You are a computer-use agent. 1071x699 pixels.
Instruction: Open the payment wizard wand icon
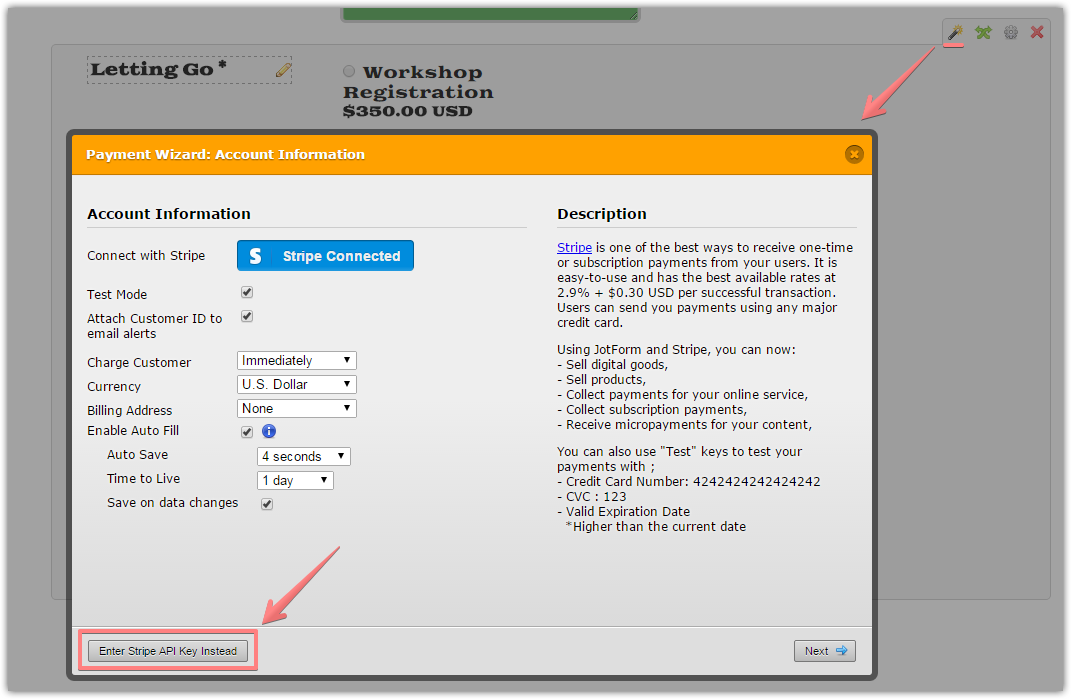[955, 32]
